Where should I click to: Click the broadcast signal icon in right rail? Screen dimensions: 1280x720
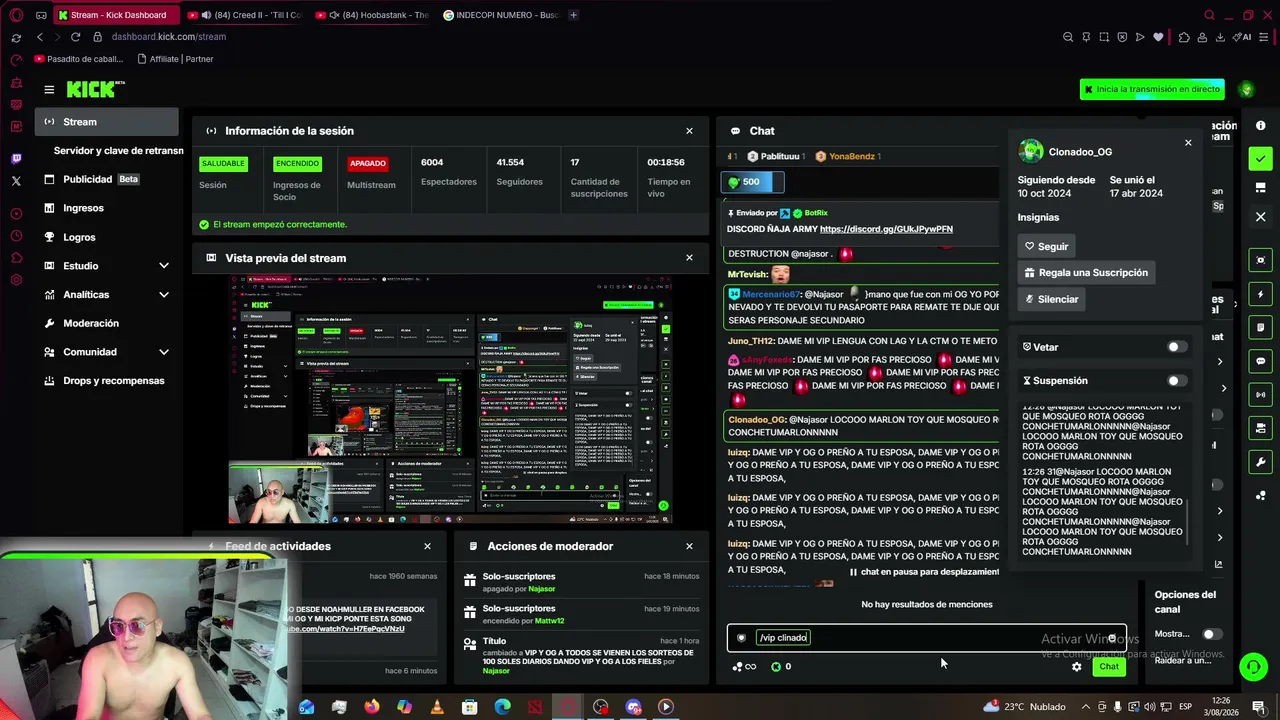tap(1260, 395)
